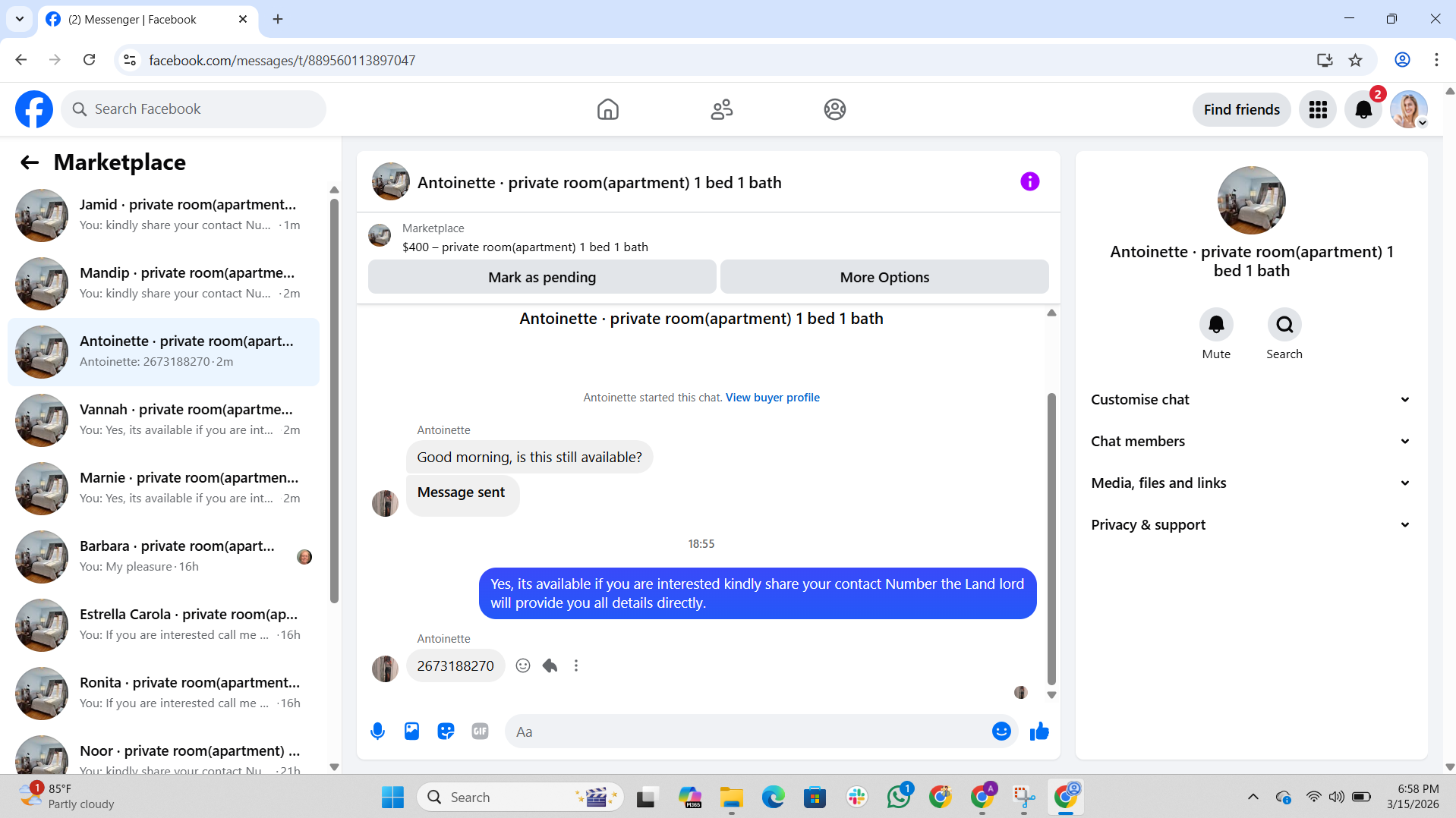1456x818 pixels.
Task: Open conversation info purple icon
Action: [x=1029, y=181]
